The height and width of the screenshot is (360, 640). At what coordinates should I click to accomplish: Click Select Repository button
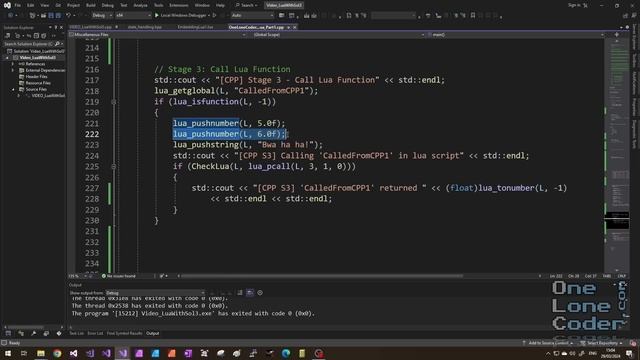(x=601, y=343)
